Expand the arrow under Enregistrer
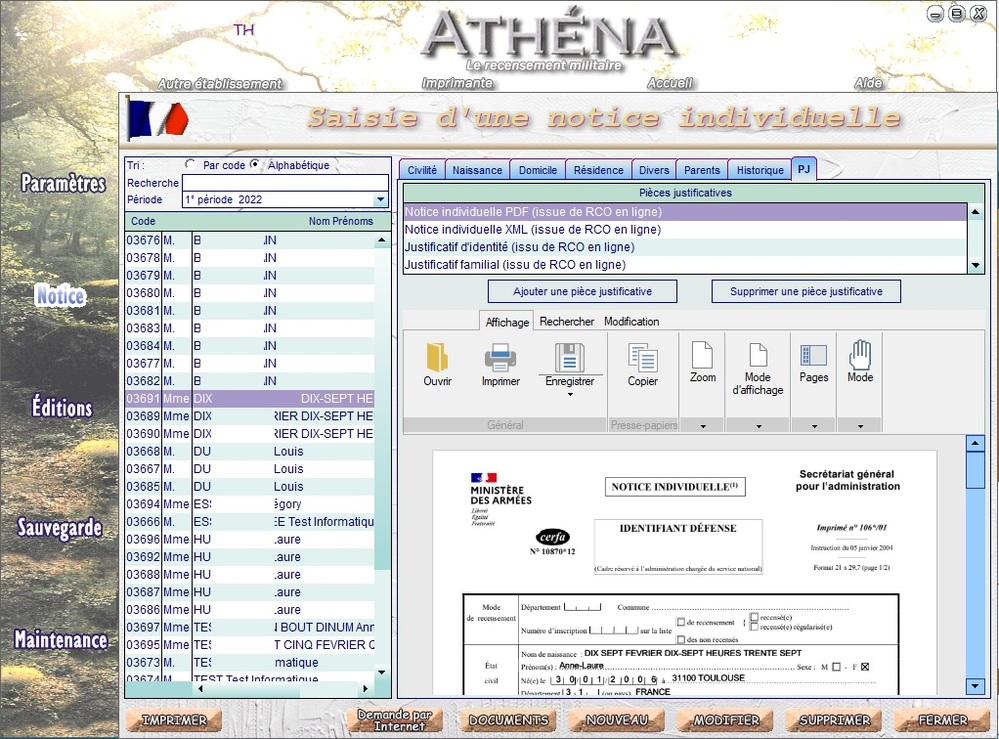999x739 pixels. (569, 394)
